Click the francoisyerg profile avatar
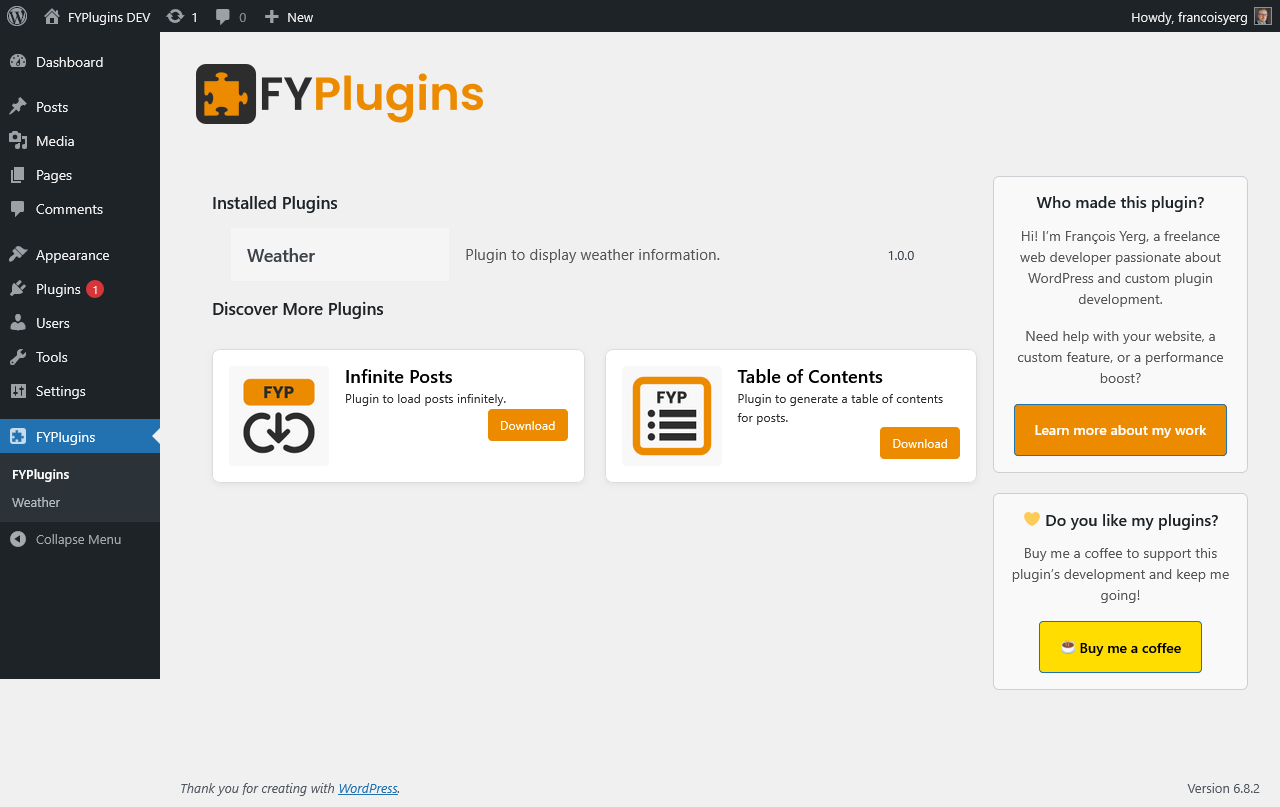The image size is (1280, 807). [1261, 16]
